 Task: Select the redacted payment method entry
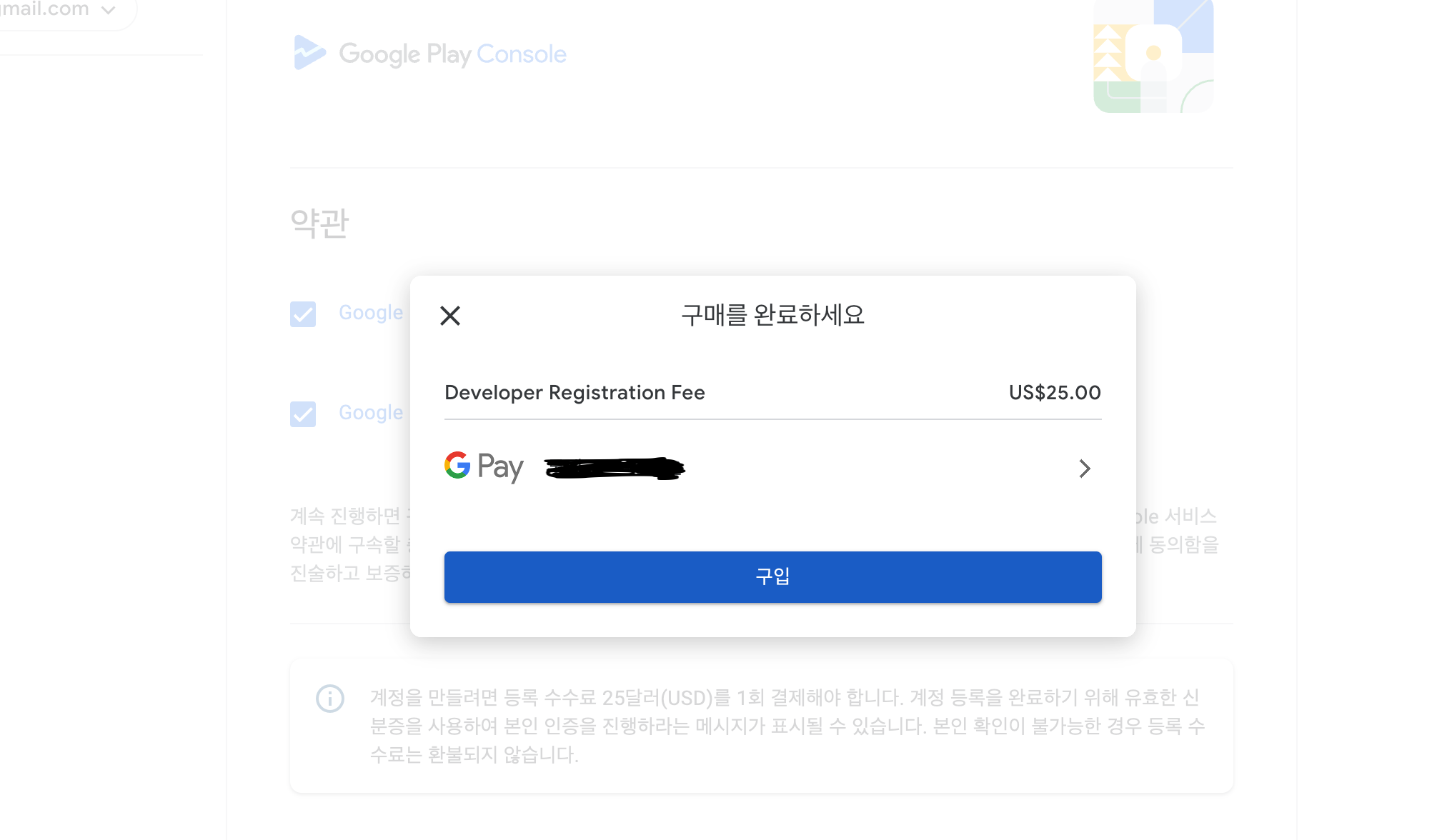615,469
